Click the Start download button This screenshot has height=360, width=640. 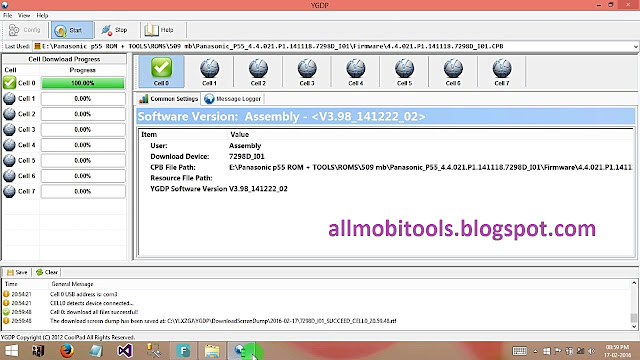click(x=72, y=30)
